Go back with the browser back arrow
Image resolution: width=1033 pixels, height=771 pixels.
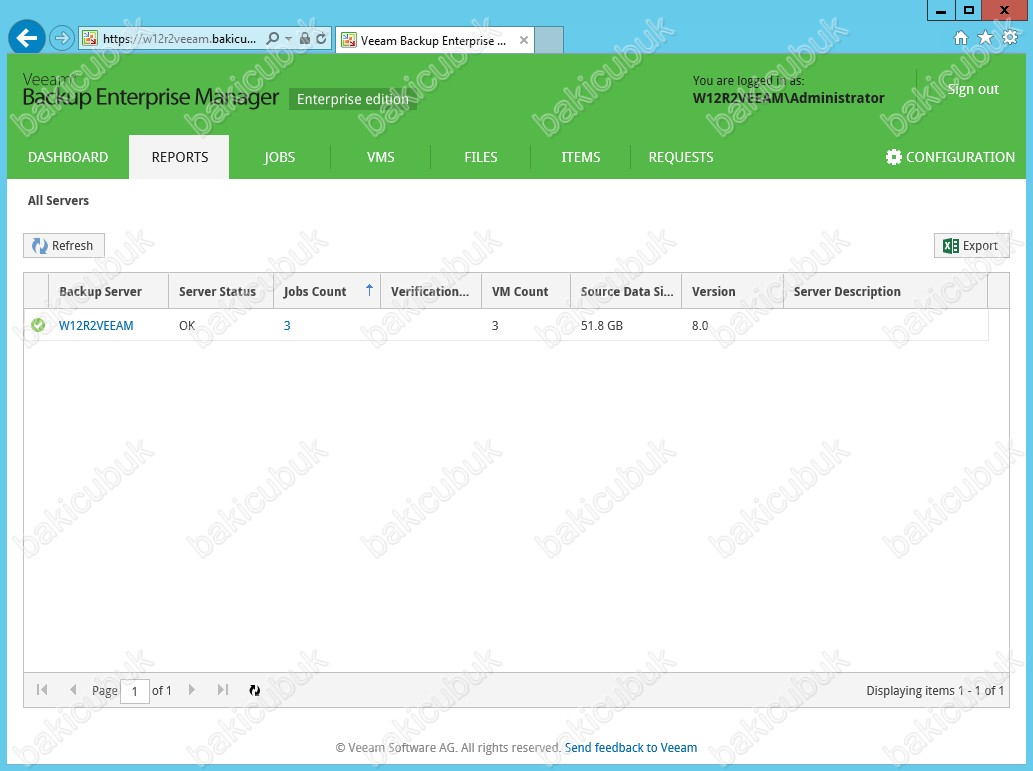coord(26,38)
